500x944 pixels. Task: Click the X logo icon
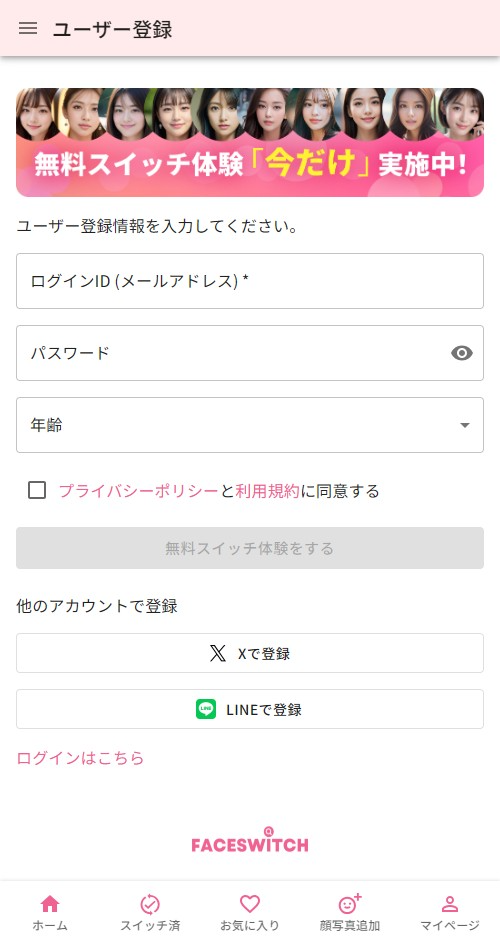pyautogui.click(x=218, y=653)
